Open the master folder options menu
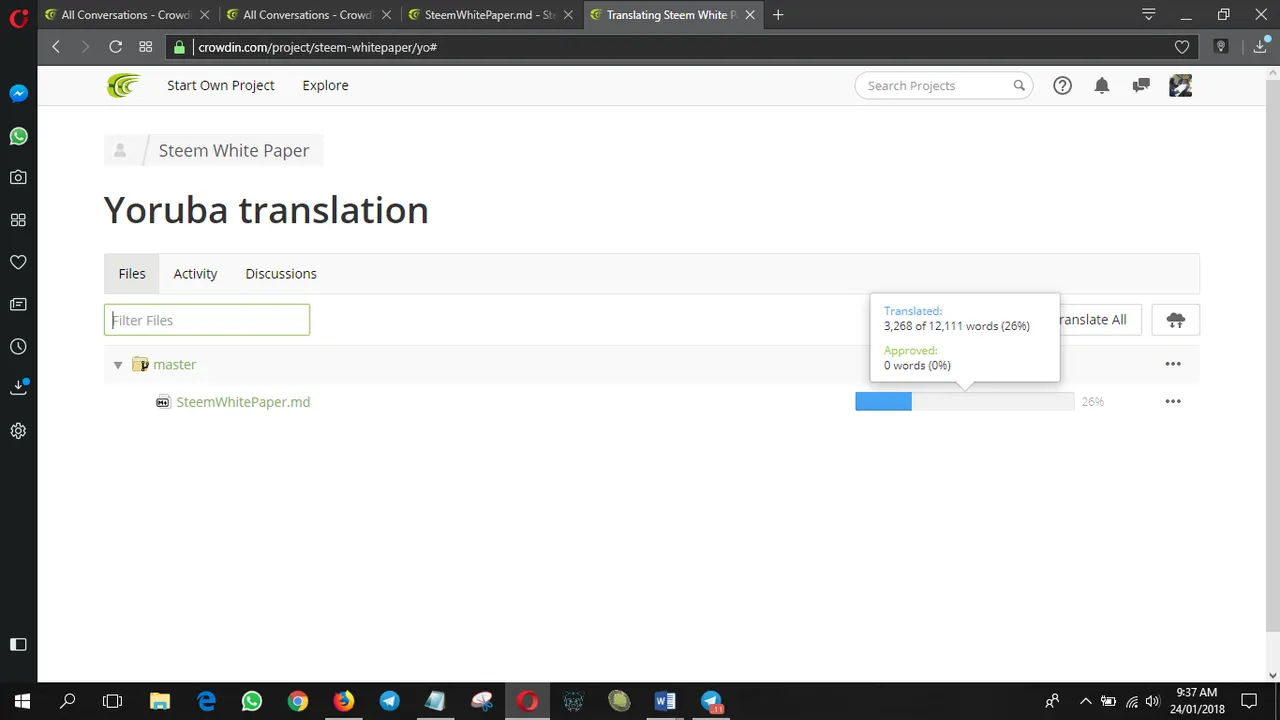Viewport: 1280px width, 720px height. pyautogui.click(x=1173, y=364)
